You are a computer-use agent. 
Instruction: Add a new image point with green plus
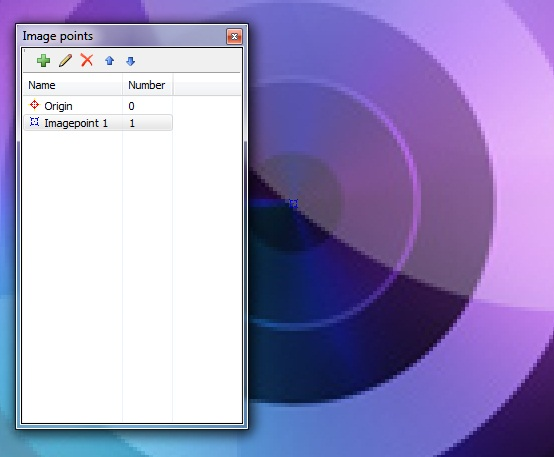coord(43,60)
